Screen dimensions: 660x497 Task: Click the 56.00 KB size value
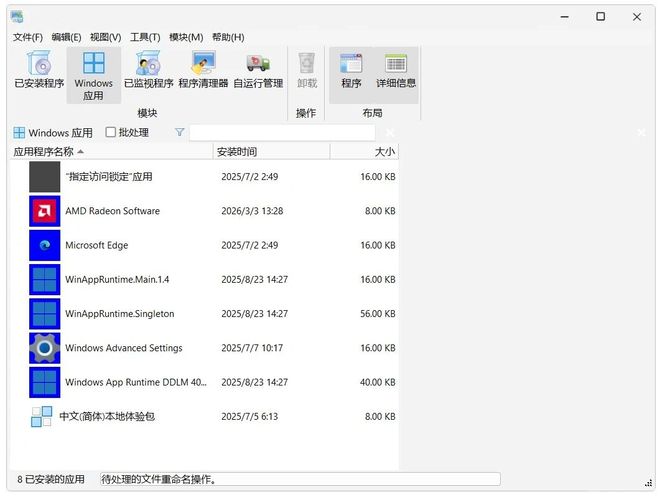pyautogui.click(x=378, y=314)
